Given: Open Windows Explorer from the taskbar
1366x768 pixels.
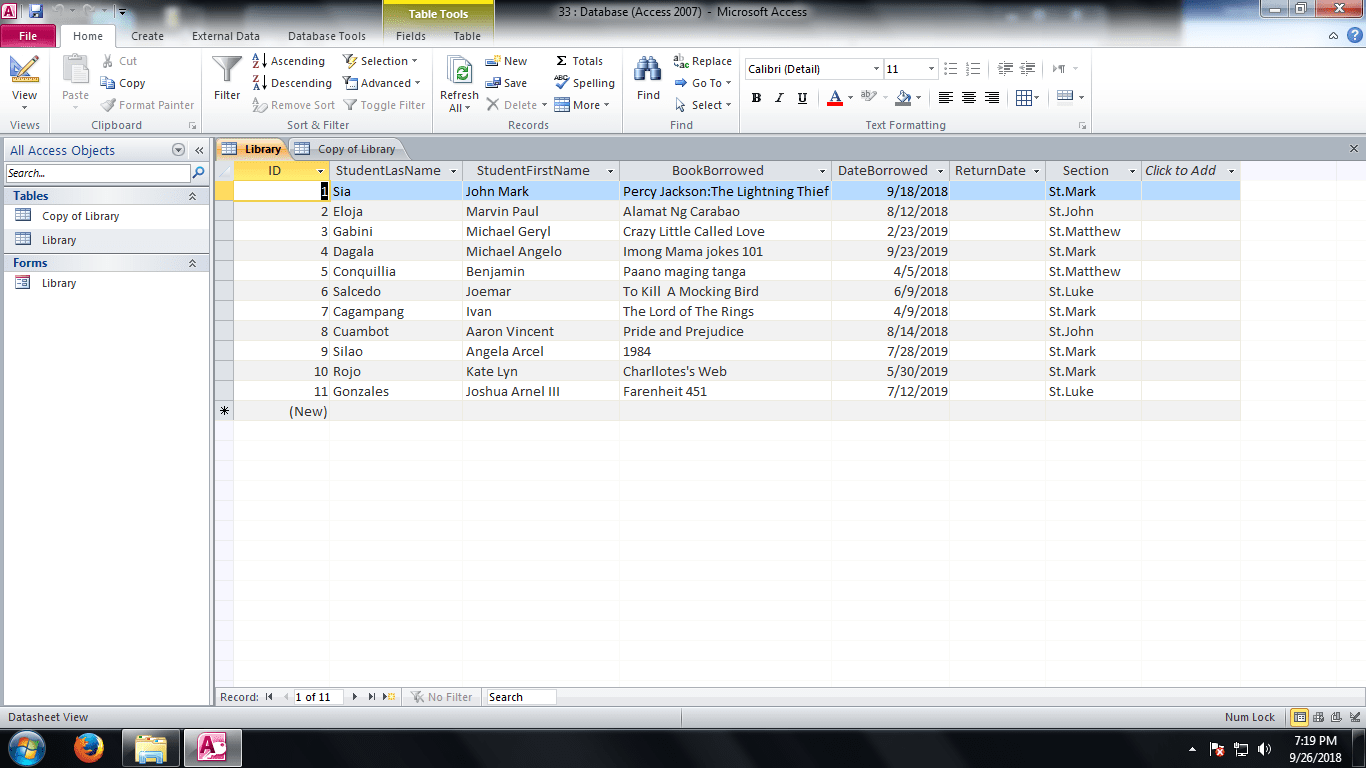Looking at the screenshot, I should [x=151, y=748].
